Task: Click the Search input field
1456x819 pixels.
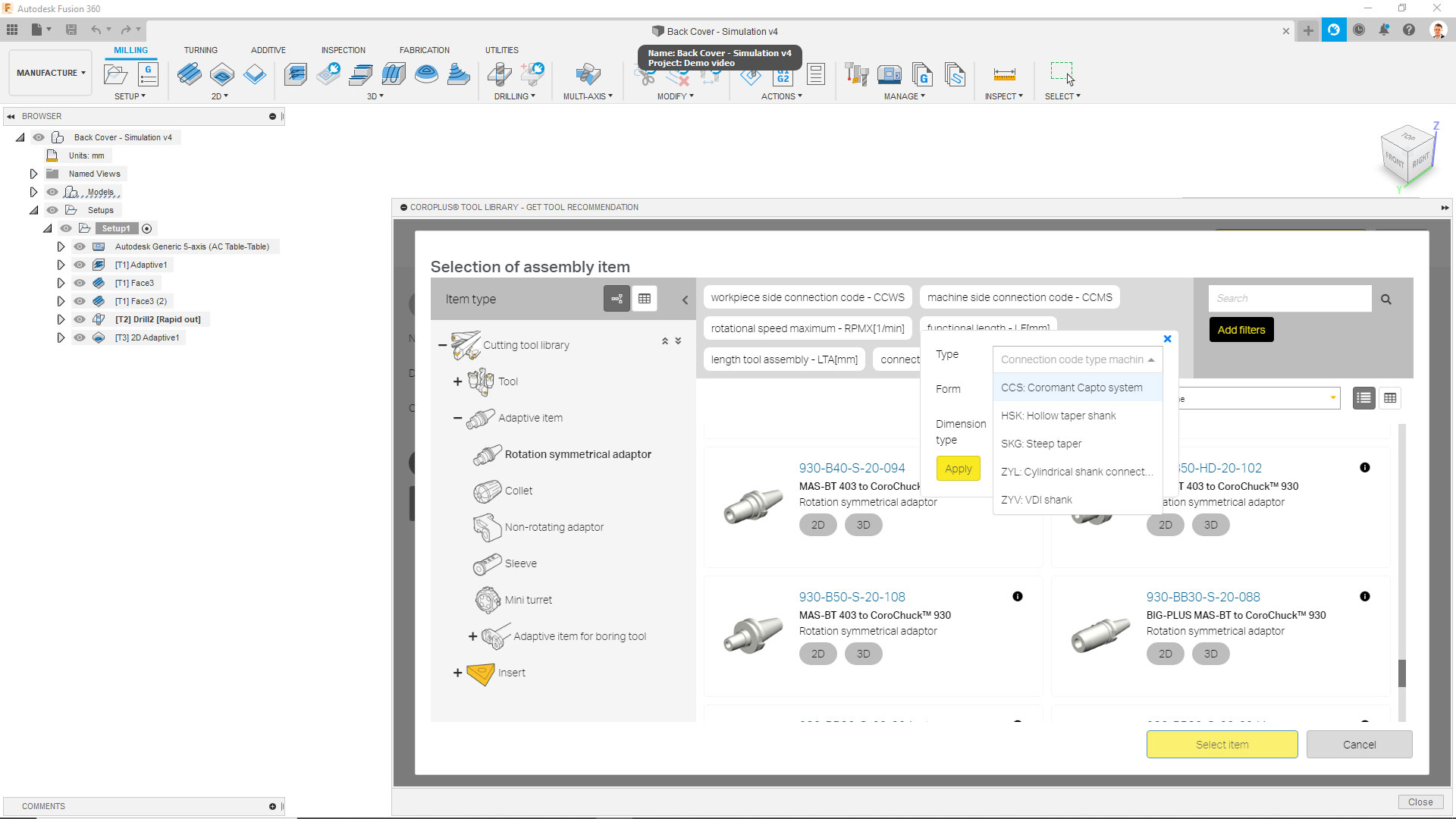Action: click(x=1291, y=297)
